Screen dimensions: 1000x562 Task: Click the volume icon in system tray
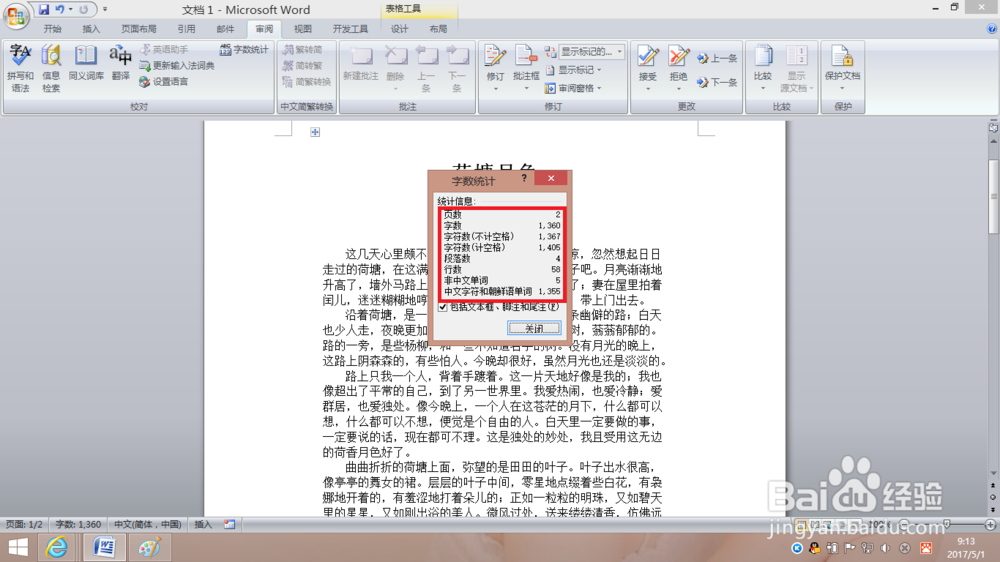click(885, 548)
